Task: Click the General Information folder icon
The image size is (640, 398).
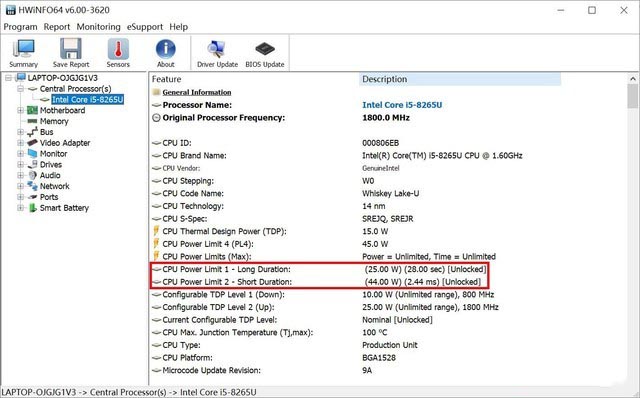Action: (156, 92)
